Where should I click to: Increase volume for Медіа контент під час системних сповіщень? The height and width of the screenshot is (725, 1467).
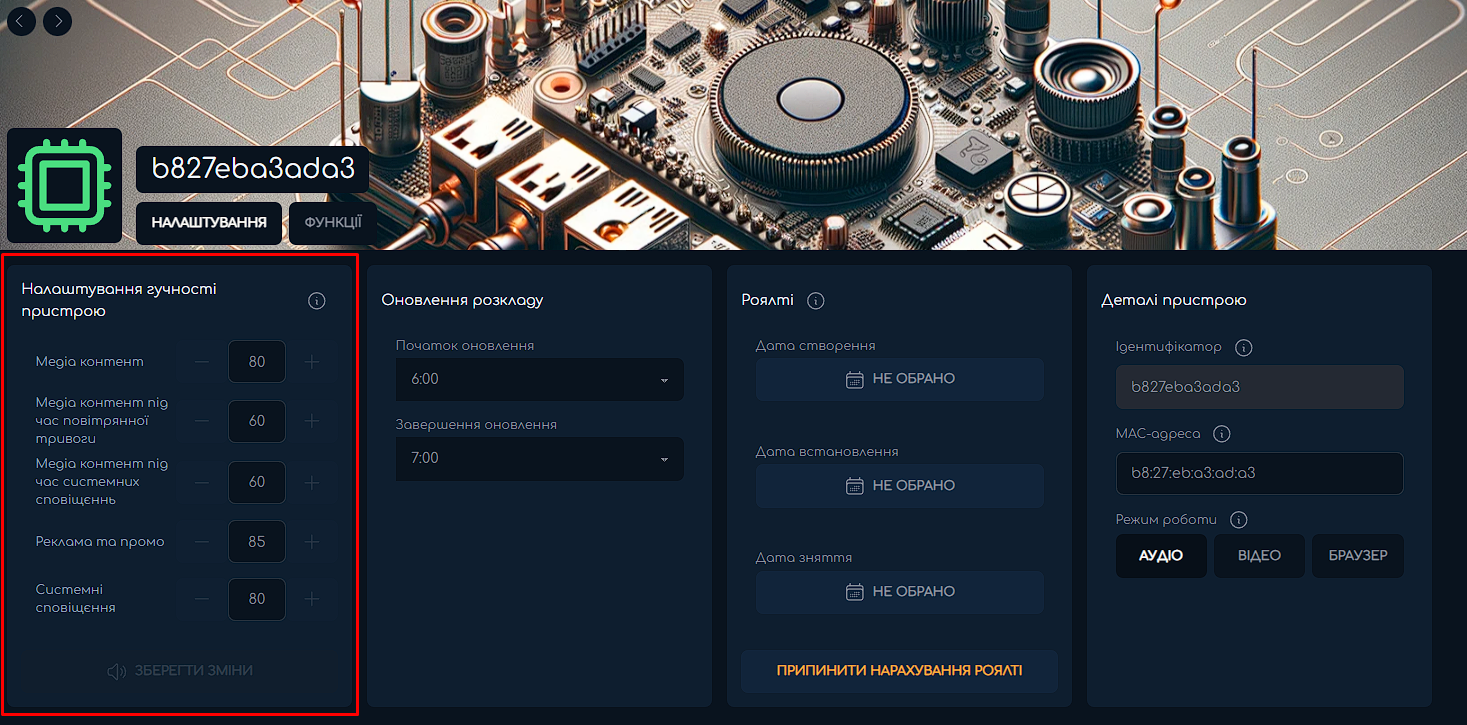[x=312, y=482]
